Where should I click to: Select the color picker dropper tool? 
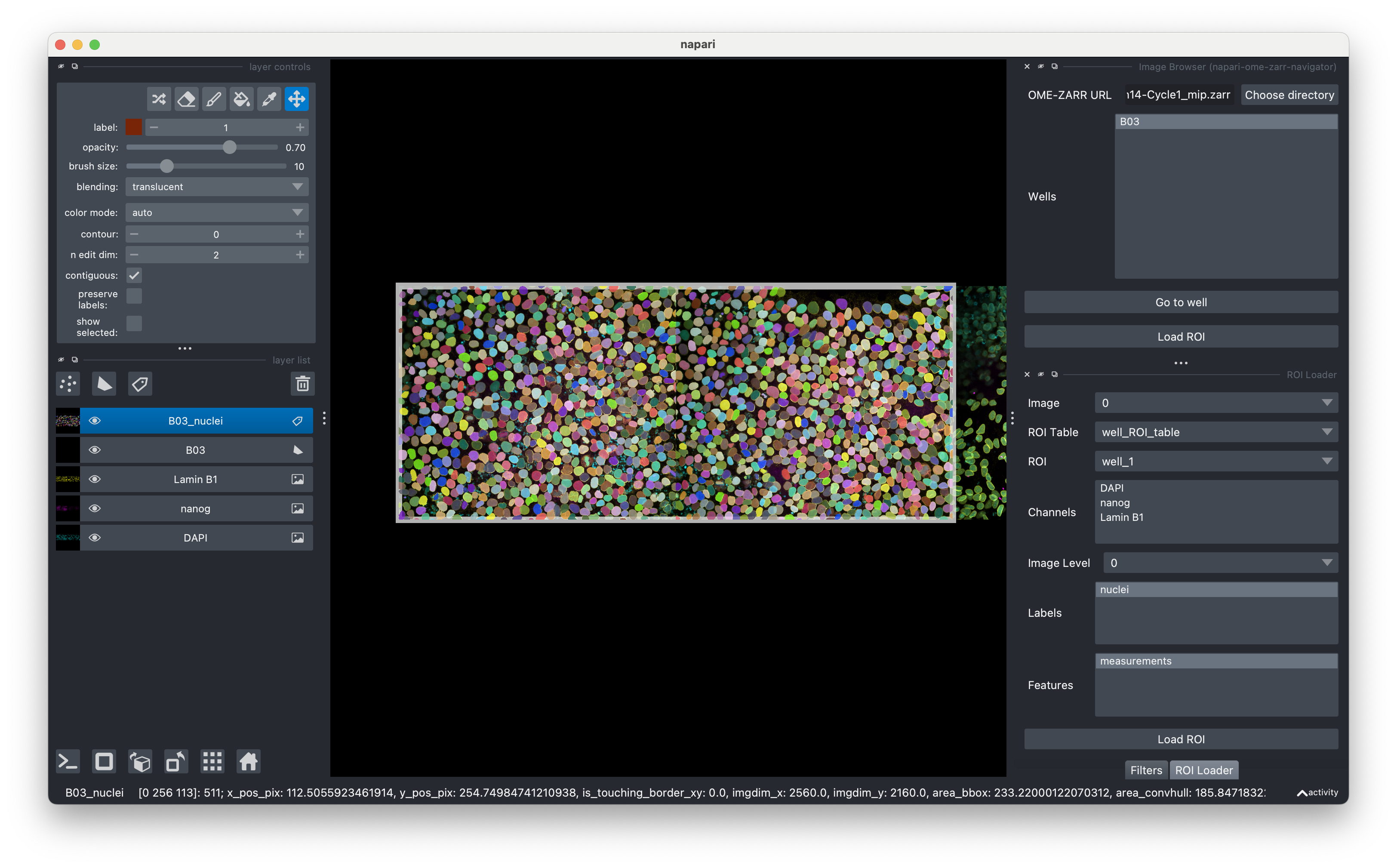(x=269, y=99)
